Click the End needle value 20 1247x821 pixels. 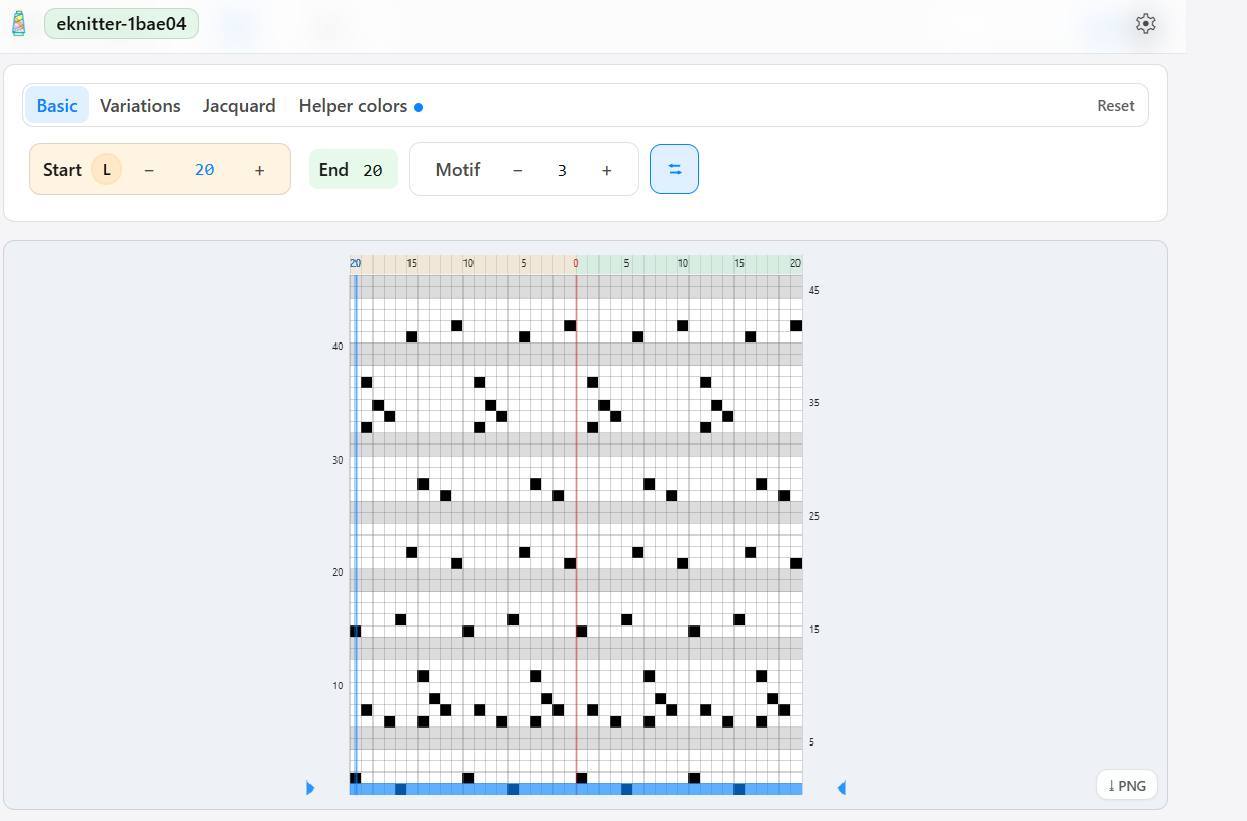tap(373, 170)
